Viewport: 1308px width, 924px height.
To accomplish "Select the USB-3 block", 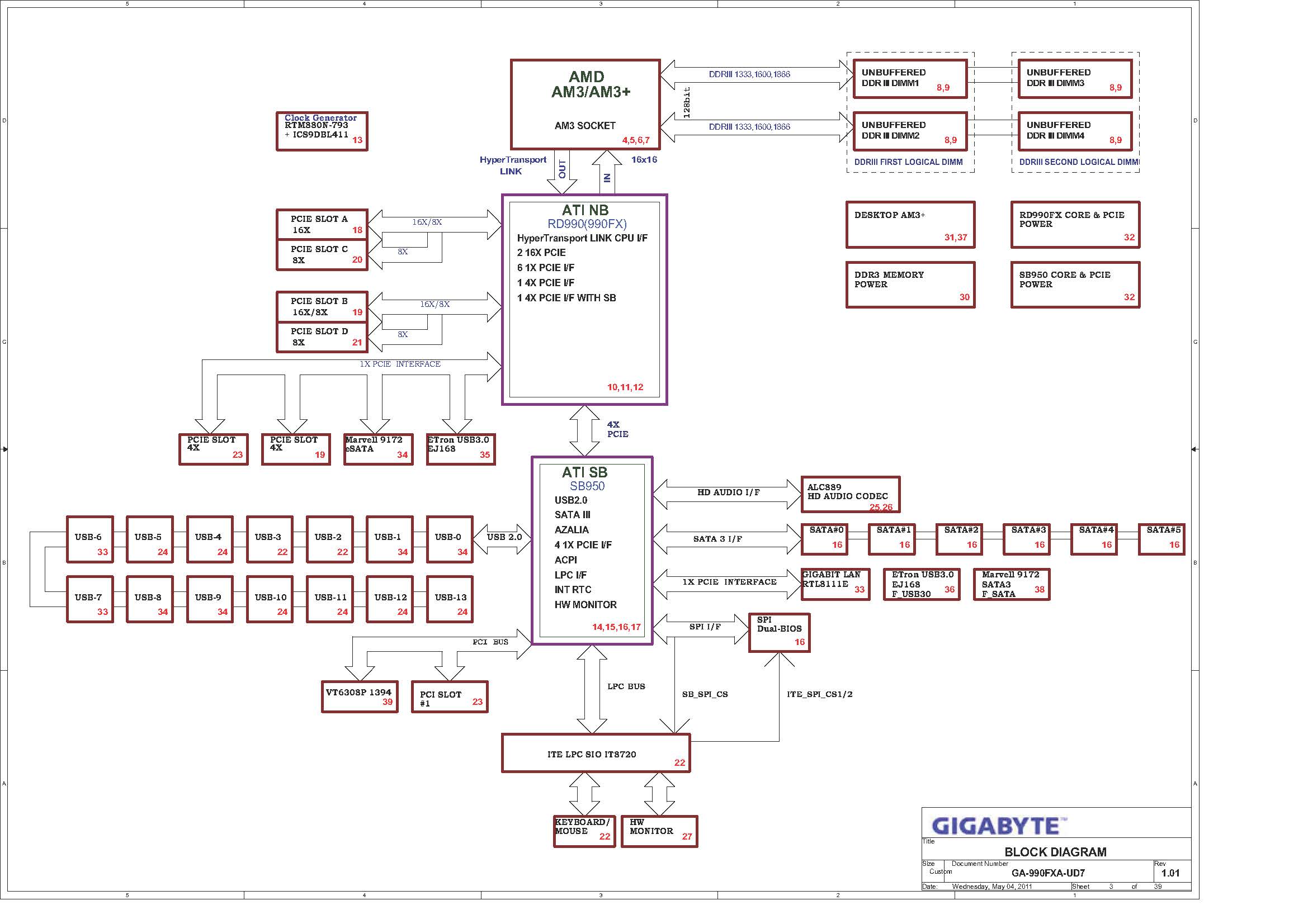I will point(270,539).
